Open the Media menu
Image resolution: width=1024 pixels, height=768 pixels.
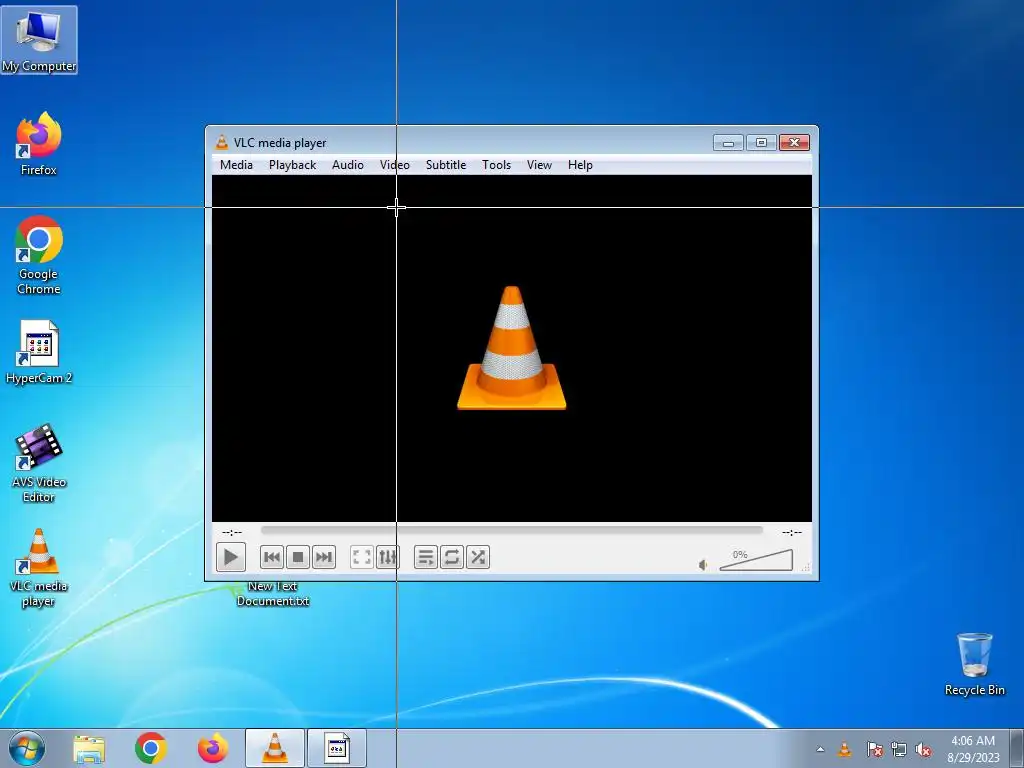[236, 165]
